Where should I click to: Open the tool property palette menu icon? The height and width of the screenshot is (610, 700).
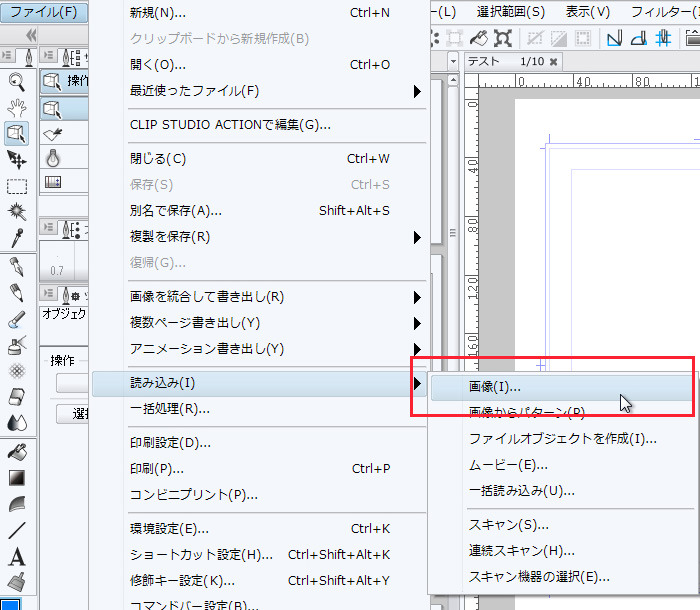[x=48, y=293]
